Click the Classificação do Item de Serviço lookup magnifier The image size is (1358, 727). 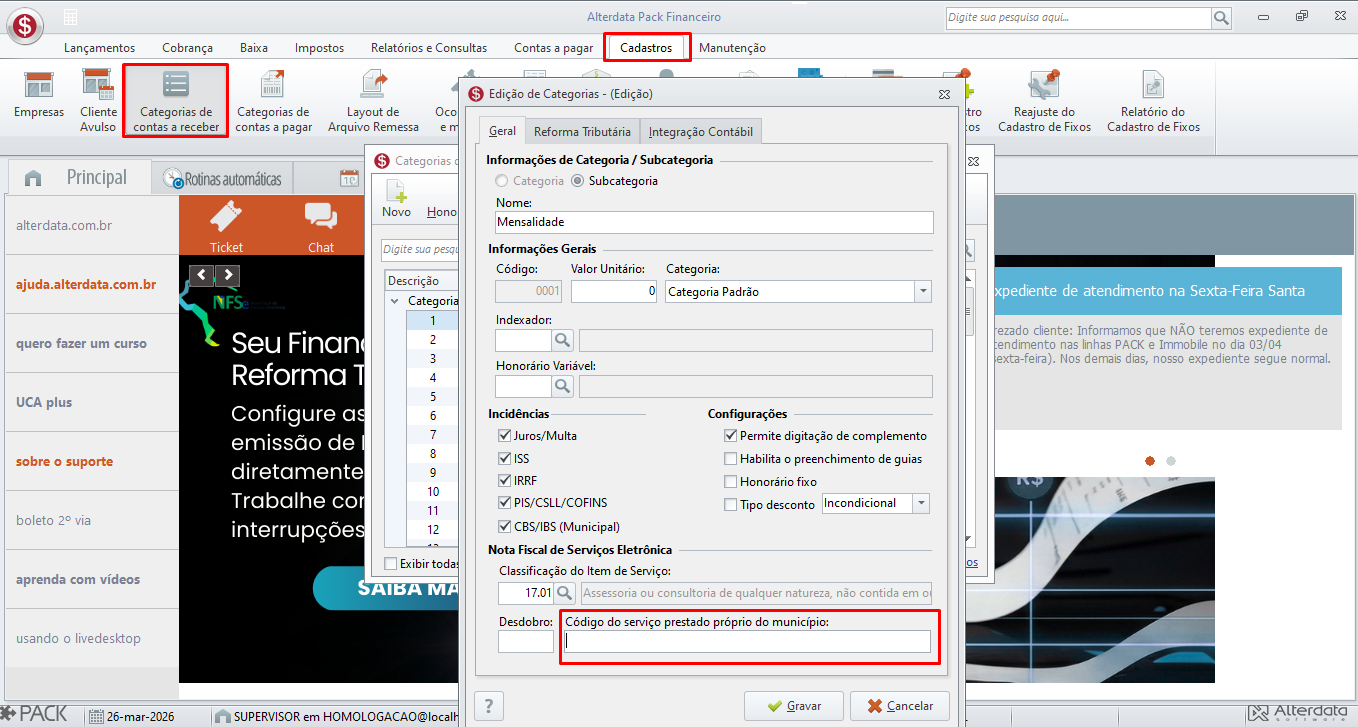566,593
